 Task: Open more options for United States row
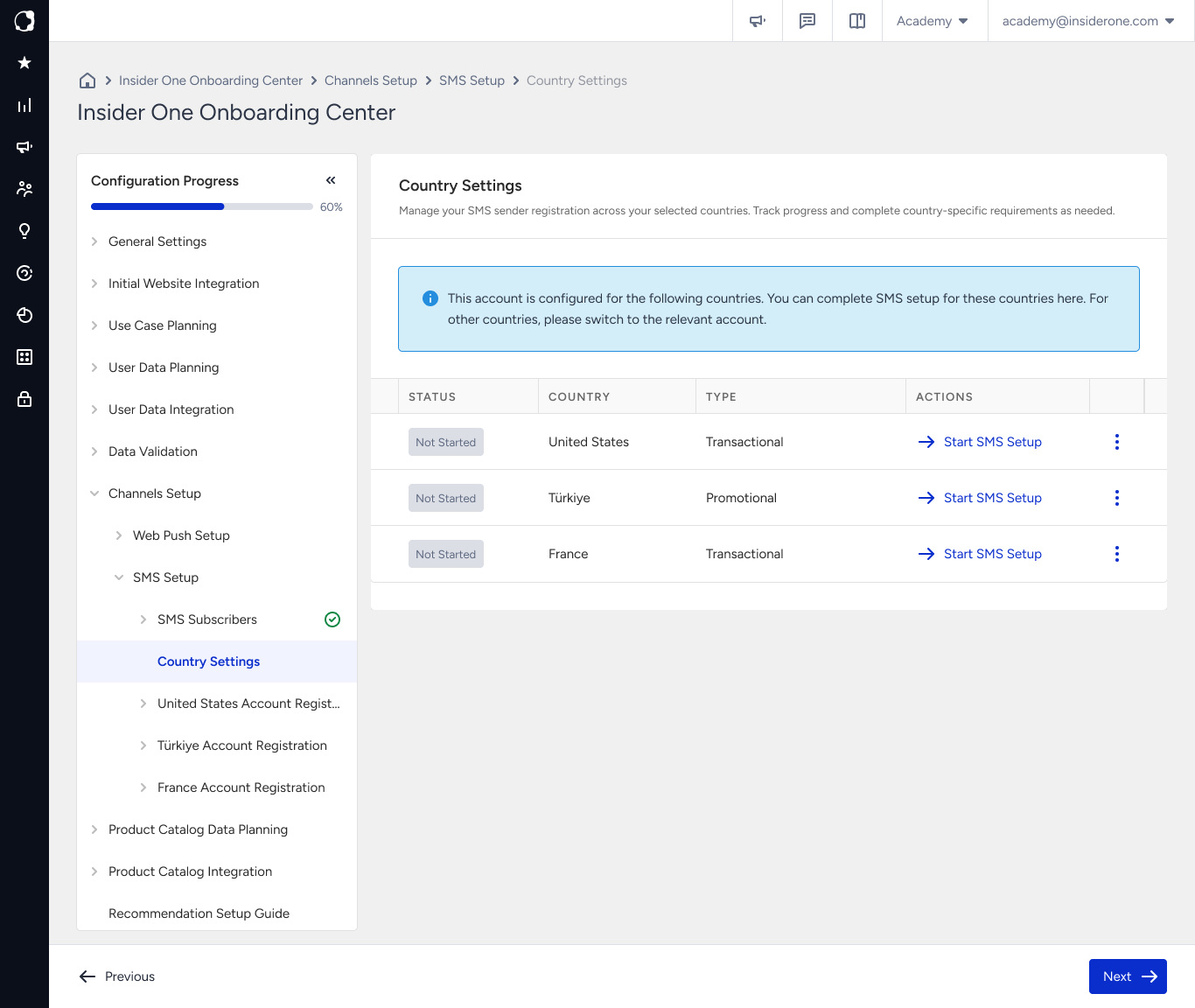point(1117,442)
